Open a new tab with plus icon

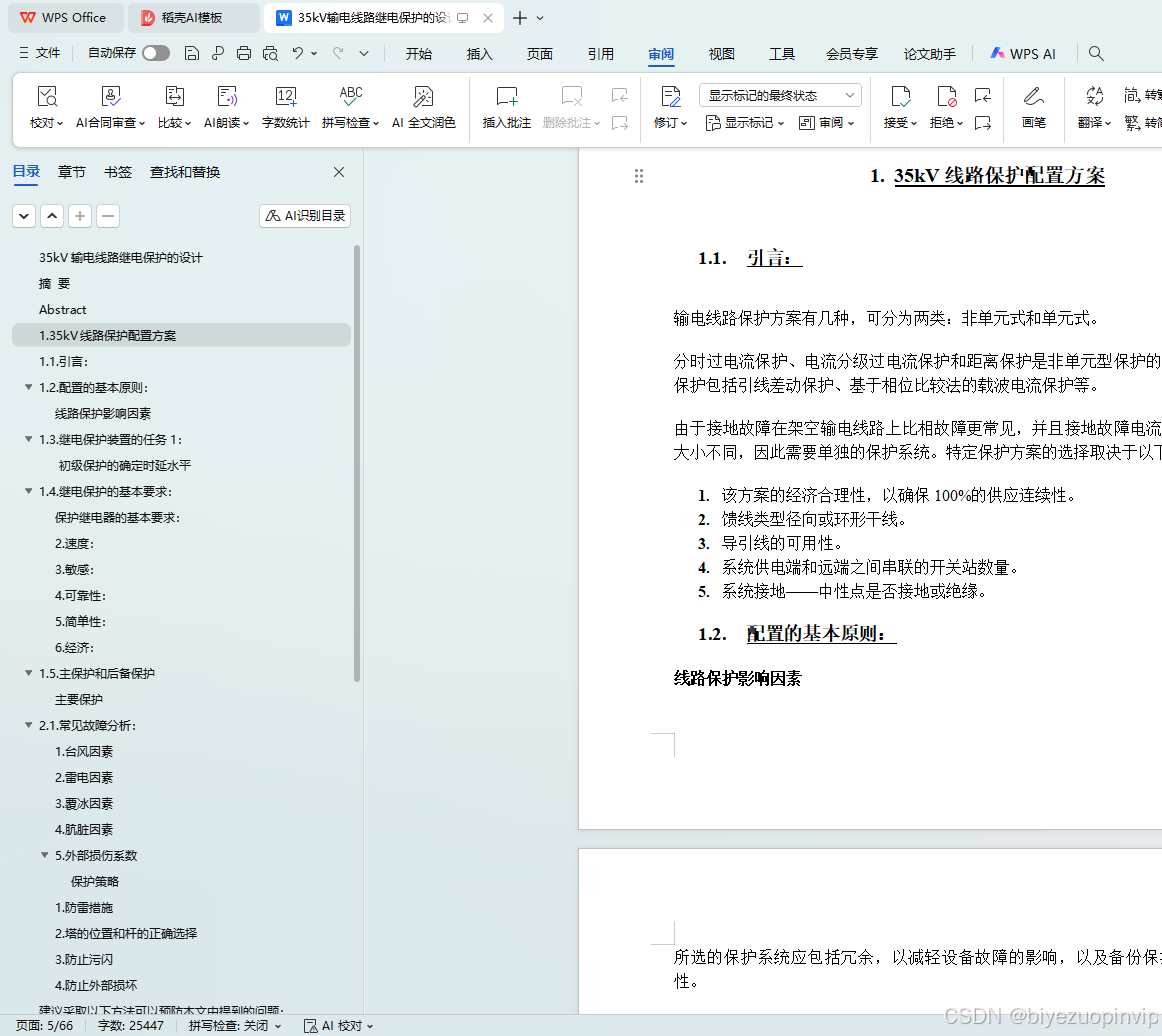click(x=520, y=18)
